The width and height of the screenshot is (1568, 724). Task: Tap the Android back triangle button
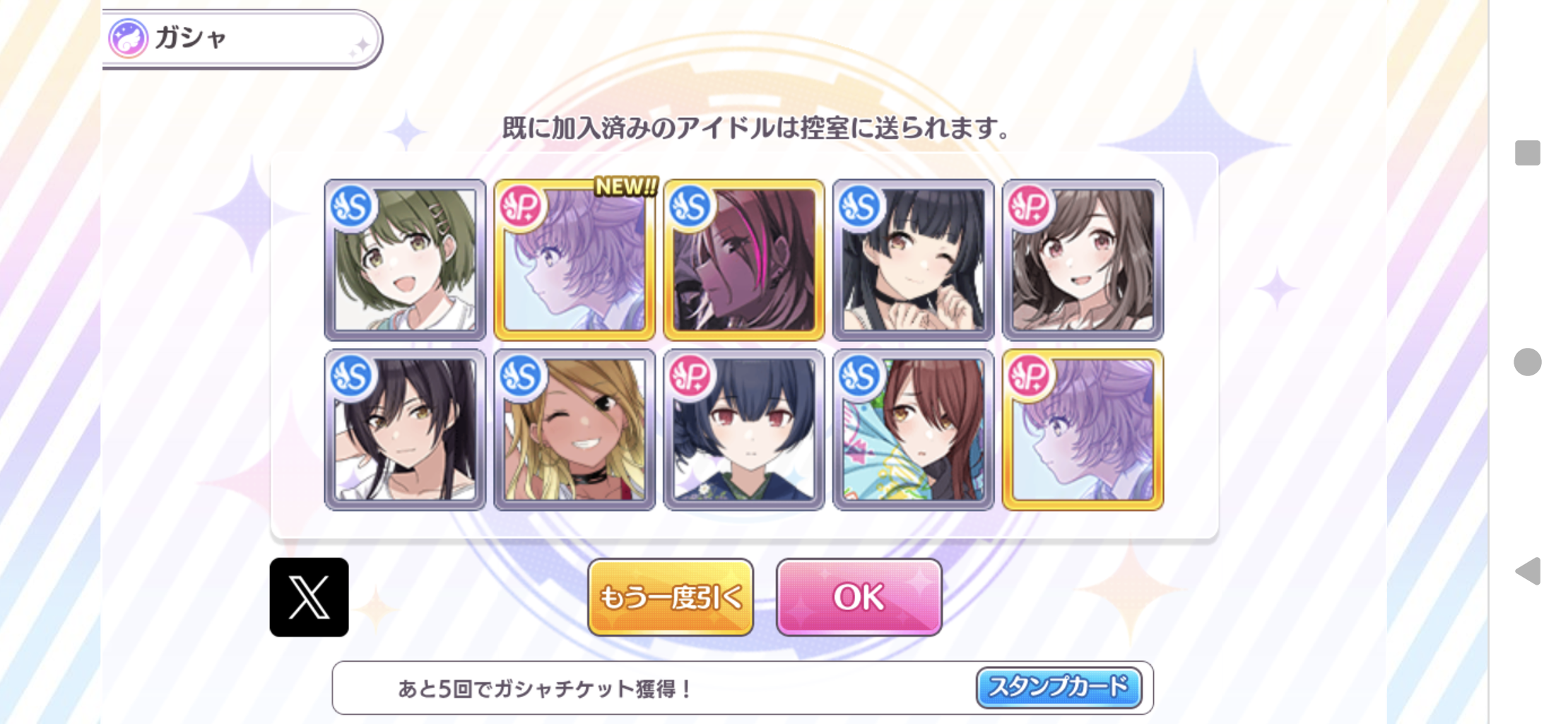[1528, 571]
